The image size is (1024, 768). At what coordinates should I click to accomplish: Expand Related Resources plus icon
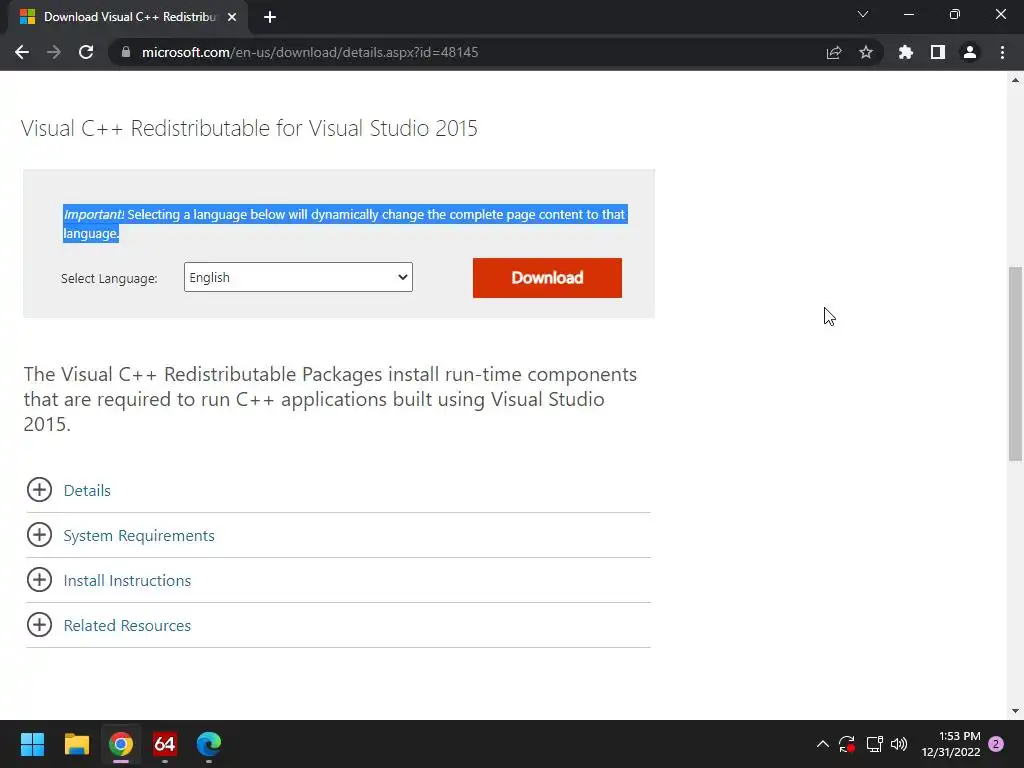tap(39, 625)
